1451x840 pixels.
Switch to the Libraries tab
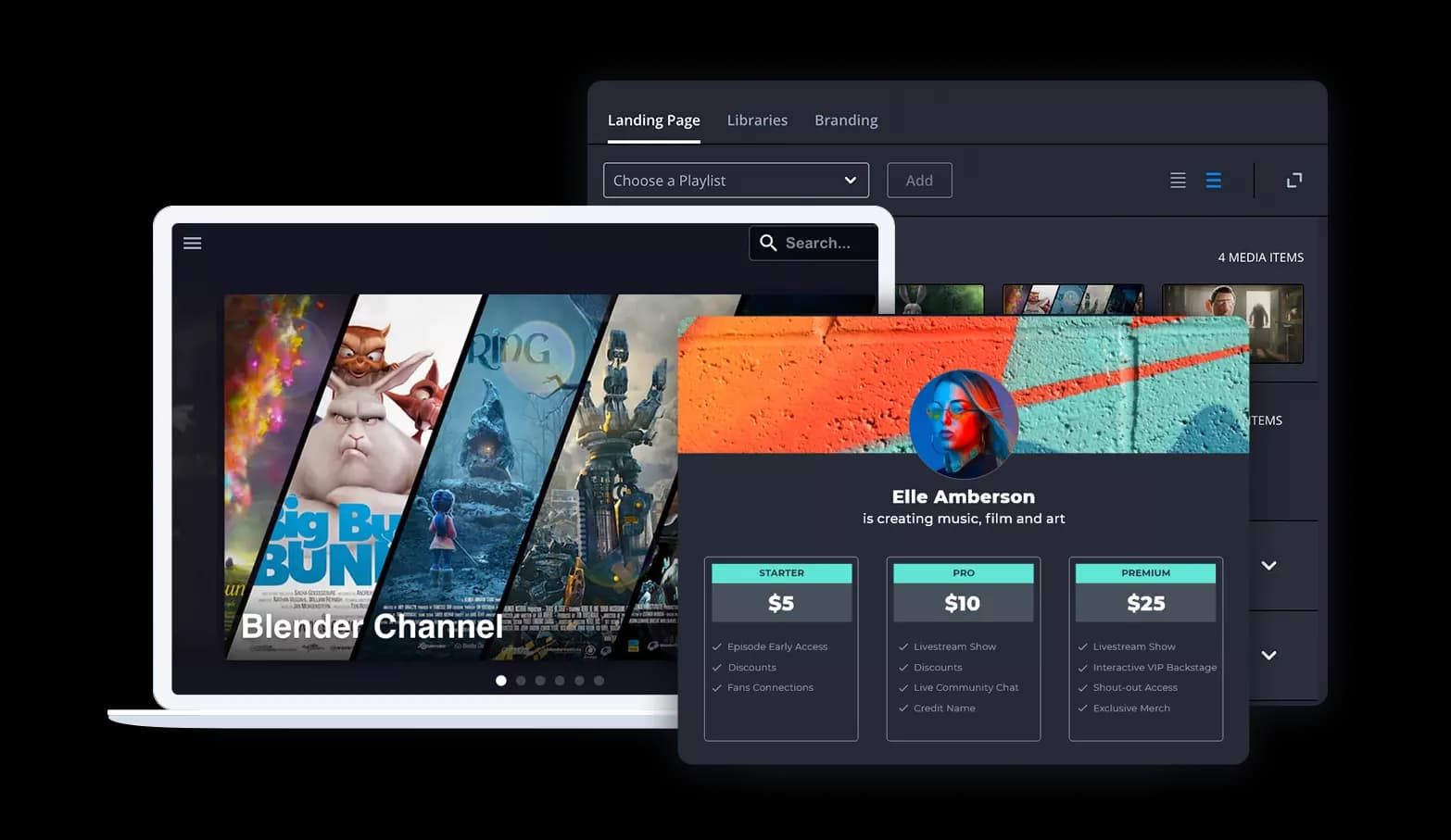click(757, 119)
